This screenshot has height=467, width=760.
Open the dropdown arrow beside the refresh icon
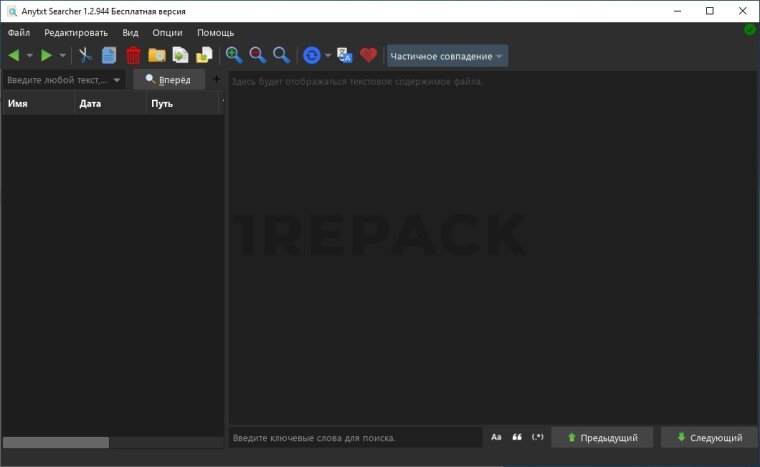coord(328,56)
